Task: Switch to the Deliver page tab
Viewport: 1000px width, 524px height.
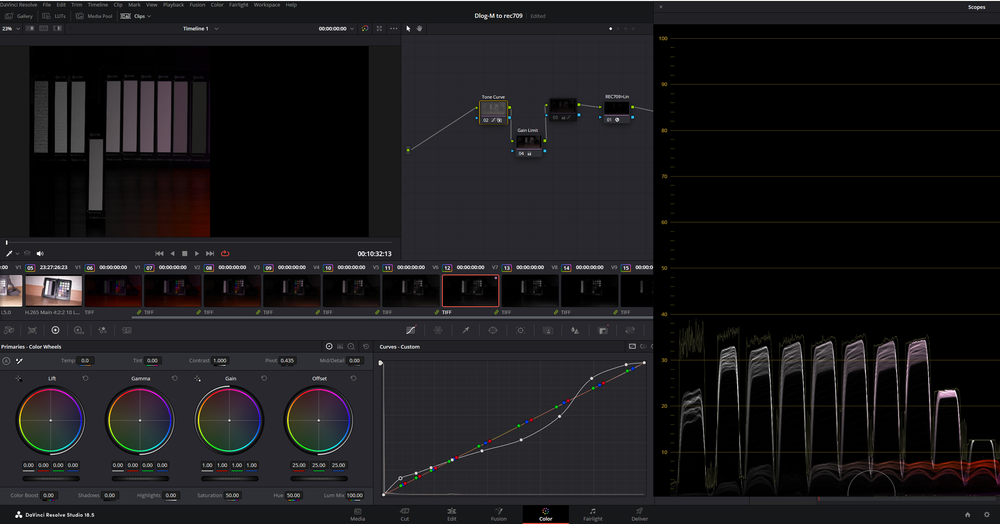Action: click(640, 514)
